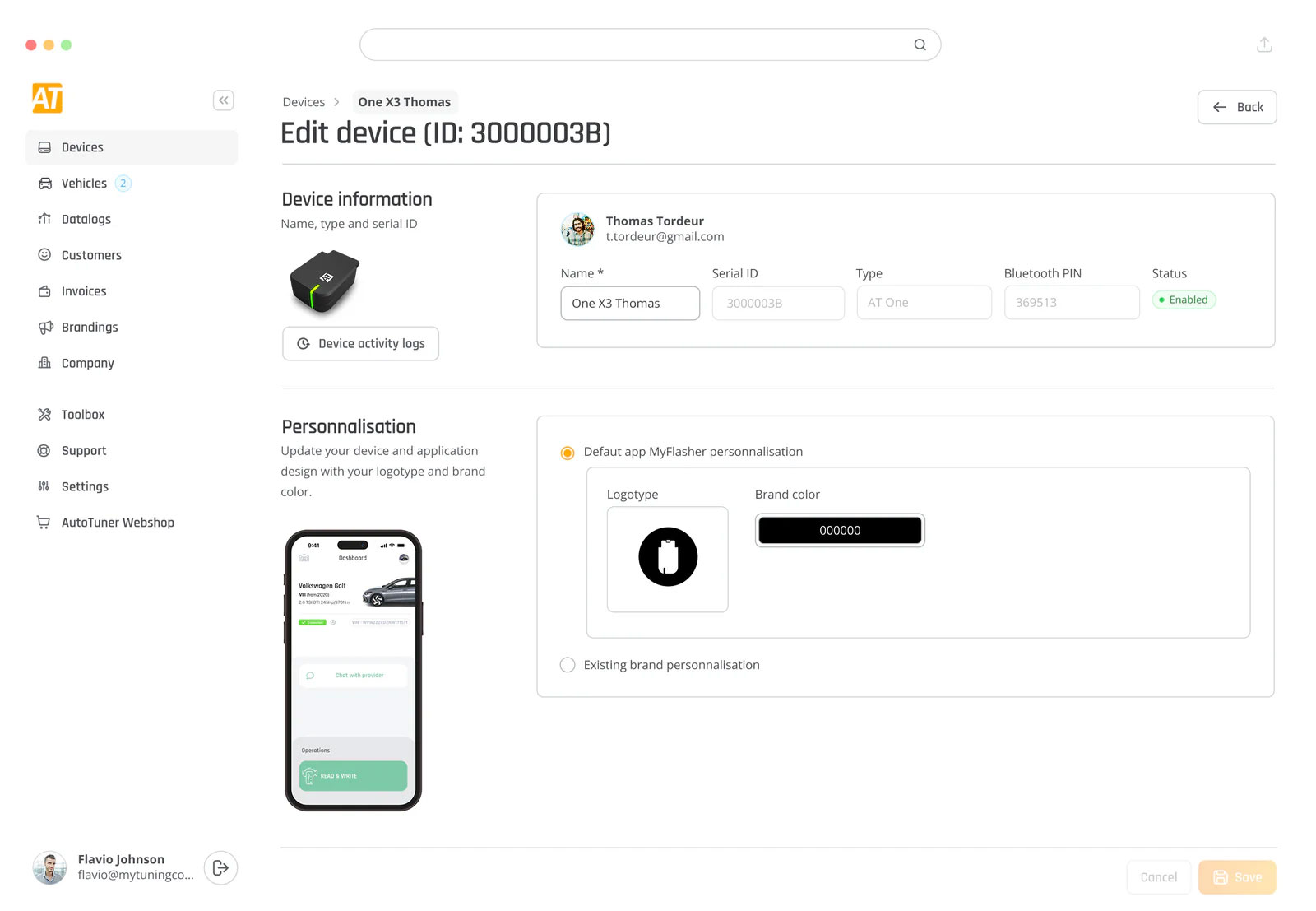Image resolution: width=1316 pixels, height=911 pixels.
Task: Click the Enabled status badge
Action: click(x=1184, y=300)
